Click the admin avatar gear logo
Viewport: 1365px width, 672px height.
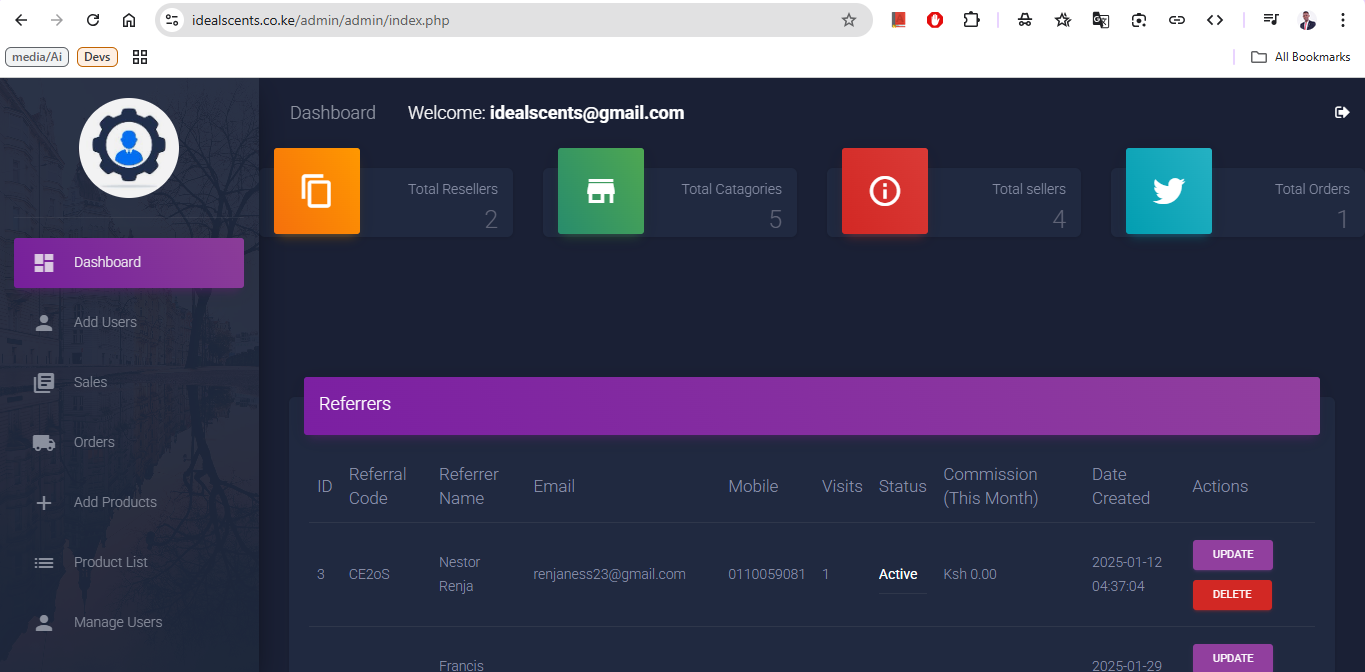129,147
